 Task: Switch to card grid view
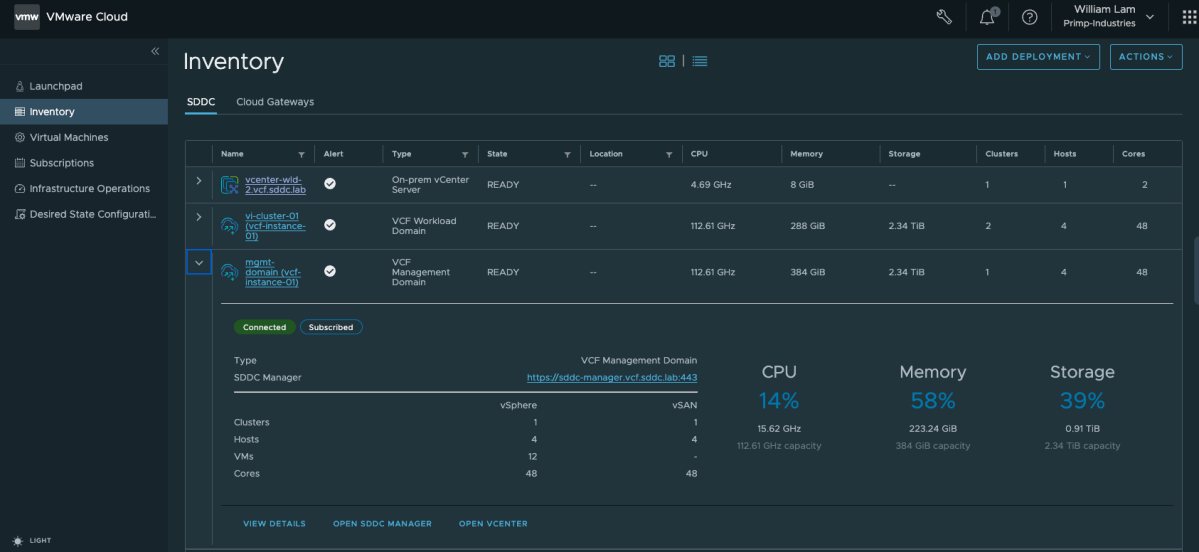point(667,61)
